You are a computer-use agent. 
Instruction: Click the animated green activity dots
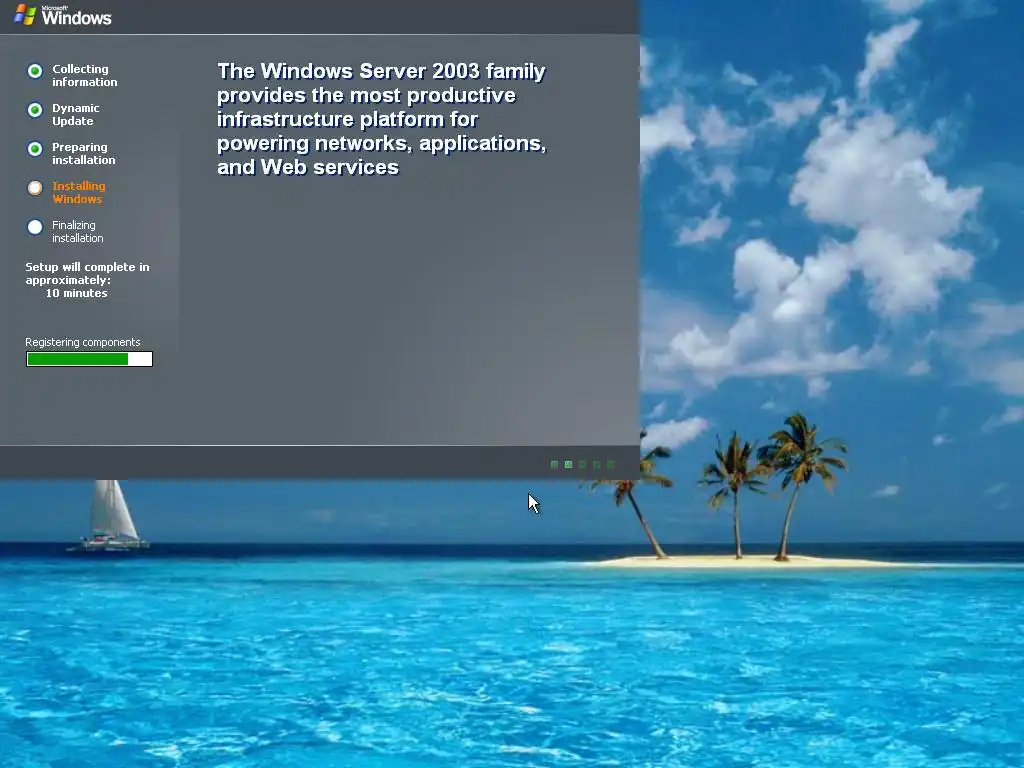coord(583,465)
